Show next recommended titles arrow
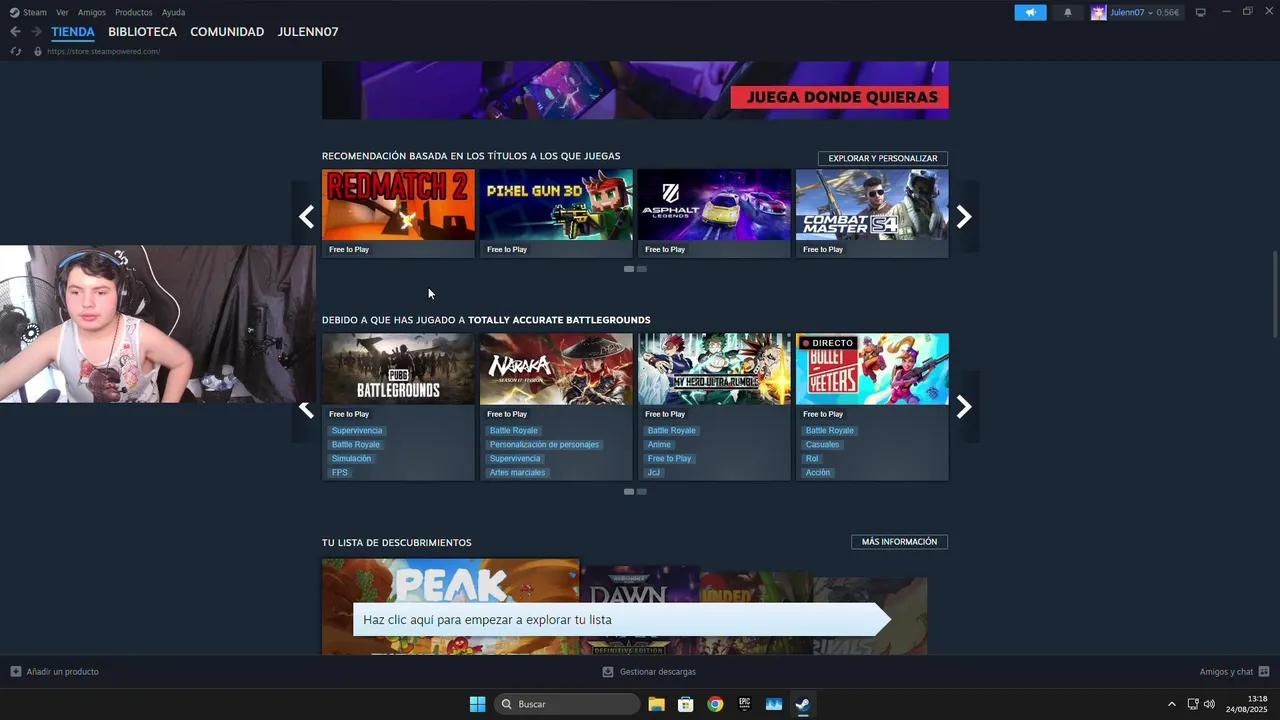 coord(964,216)
